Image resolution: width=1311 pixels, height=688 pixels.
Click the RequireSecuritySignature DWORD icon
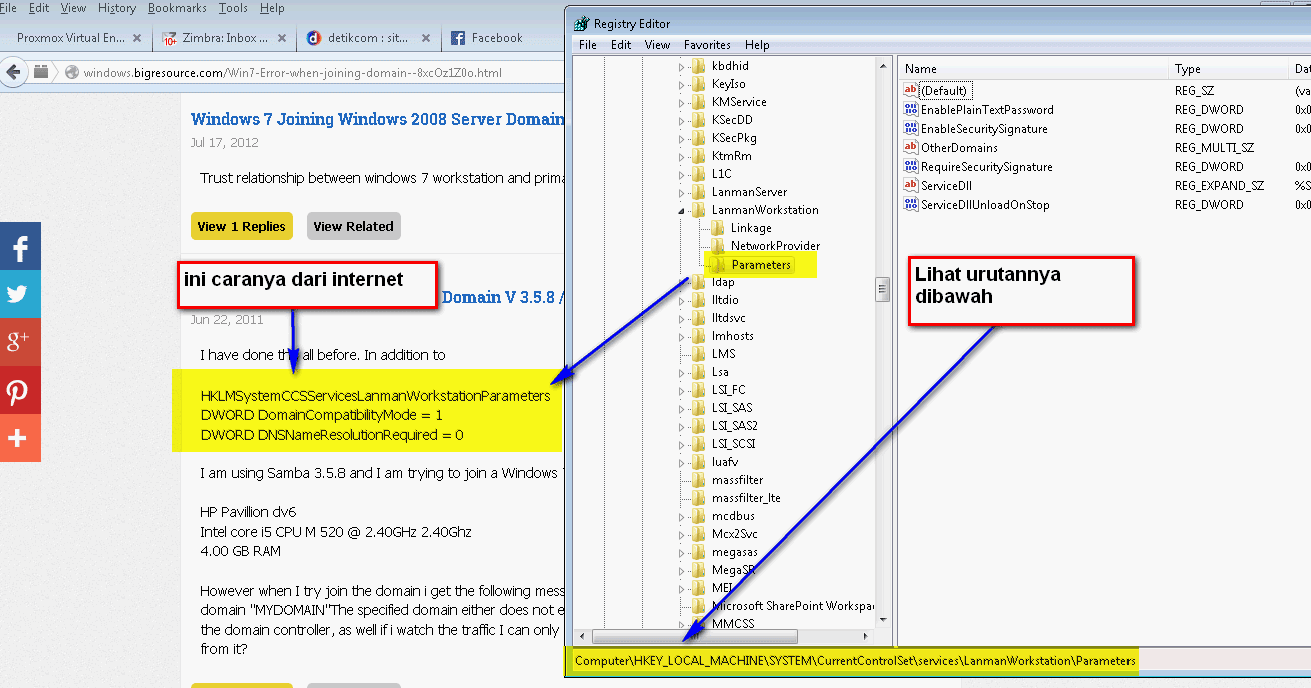pyautogui.click(x=910, y=167)
